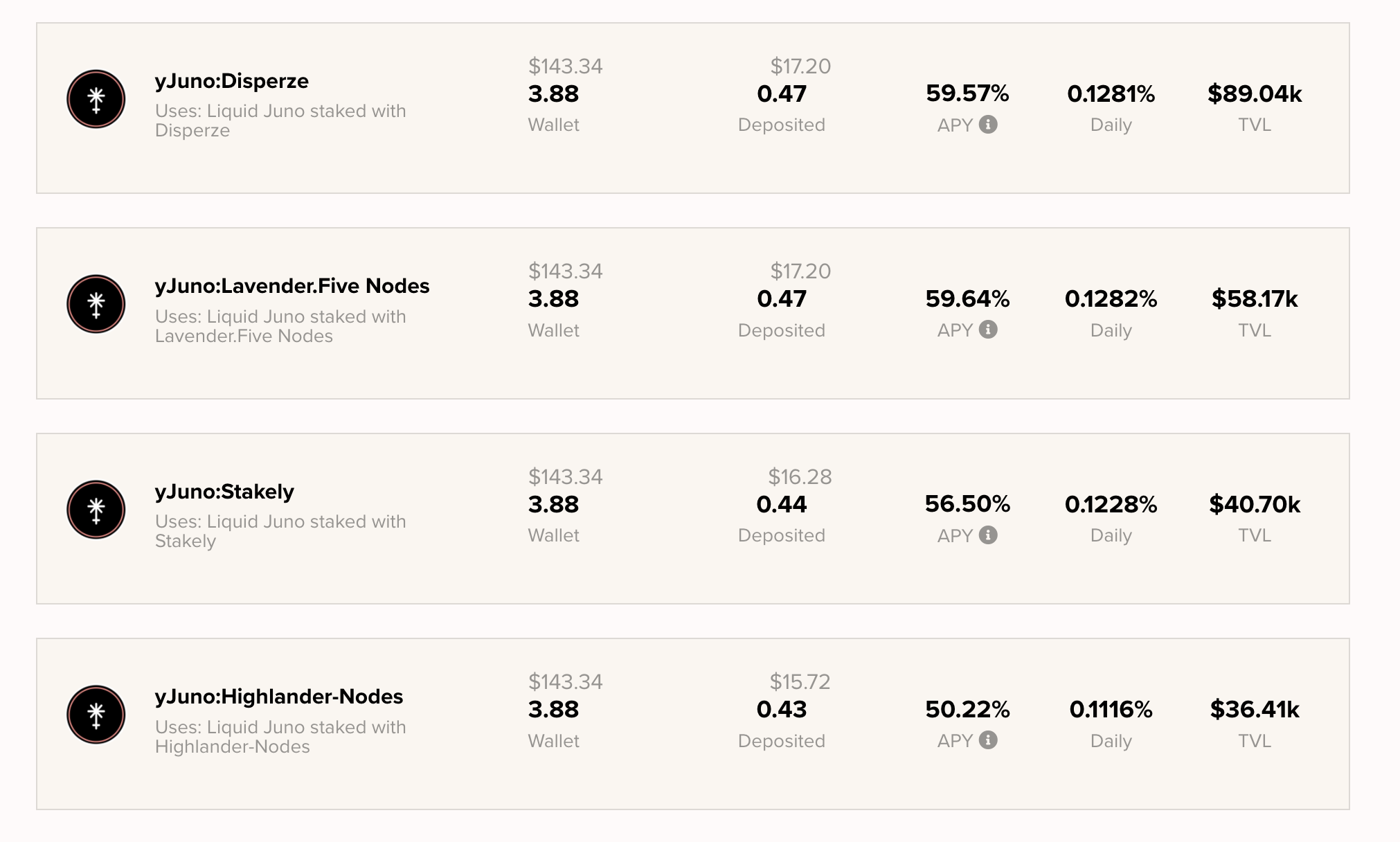Select the yJuno:Highlander-Nodes vault title
Viewport: 1400px width, 842px height.
pos(279,697)
